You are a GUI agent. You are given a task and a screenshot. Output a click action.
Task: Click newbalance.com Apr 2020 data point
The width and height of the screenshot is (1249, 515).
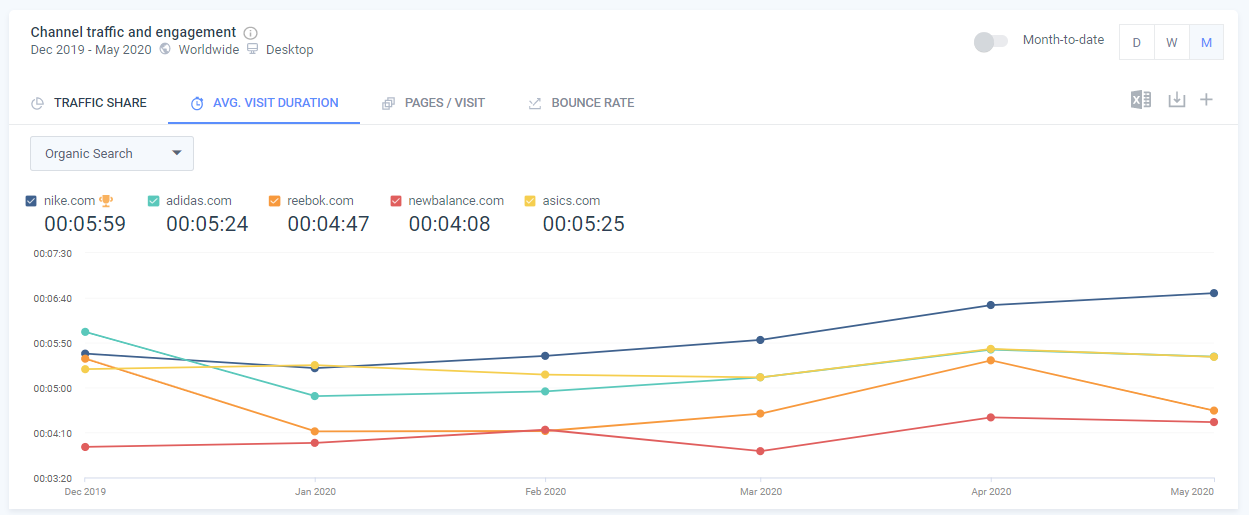click(x=990, y=417)
